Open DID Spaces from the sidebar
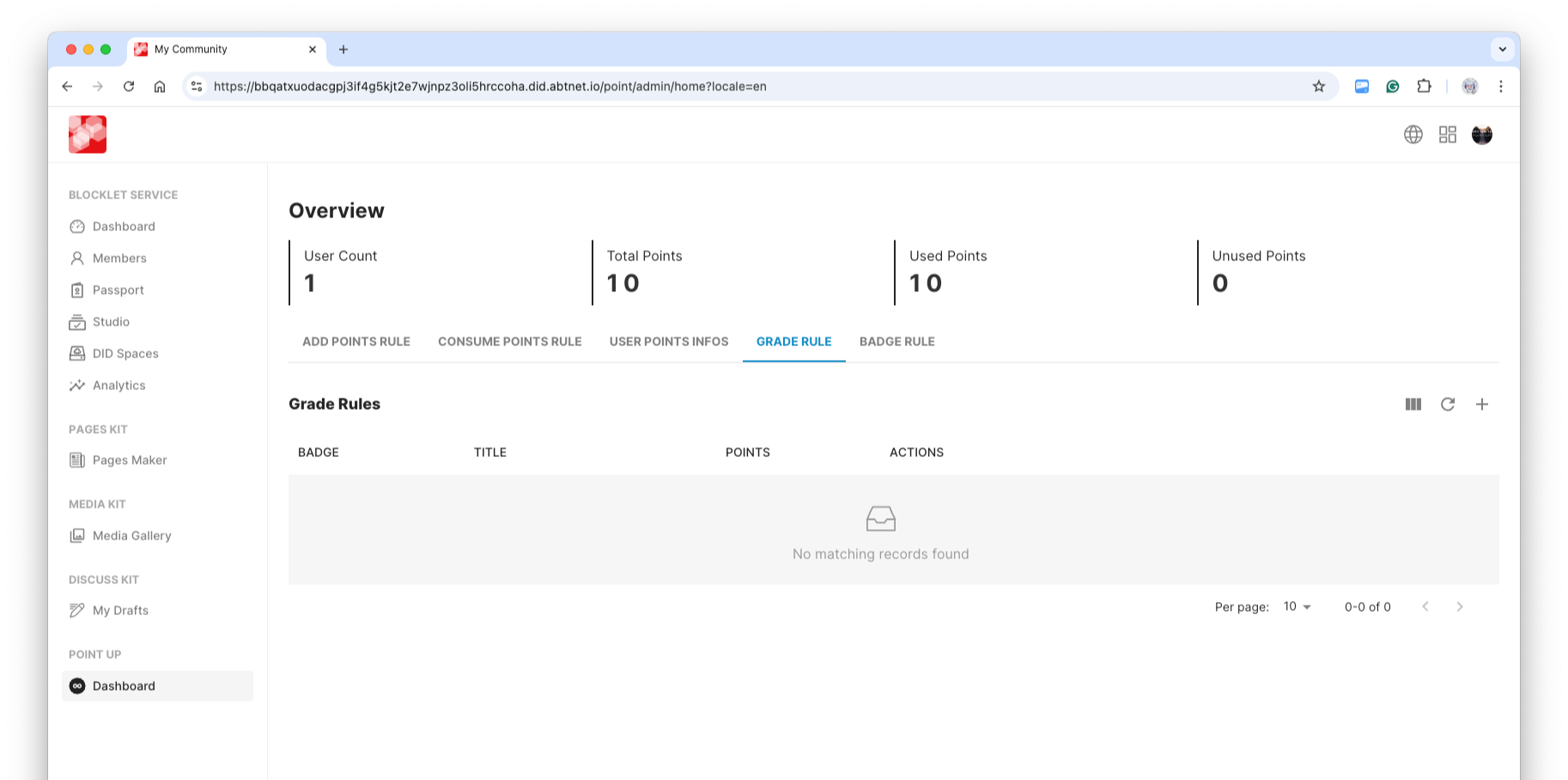Viewport: 1568px width, 780px height. pos(125,354)
